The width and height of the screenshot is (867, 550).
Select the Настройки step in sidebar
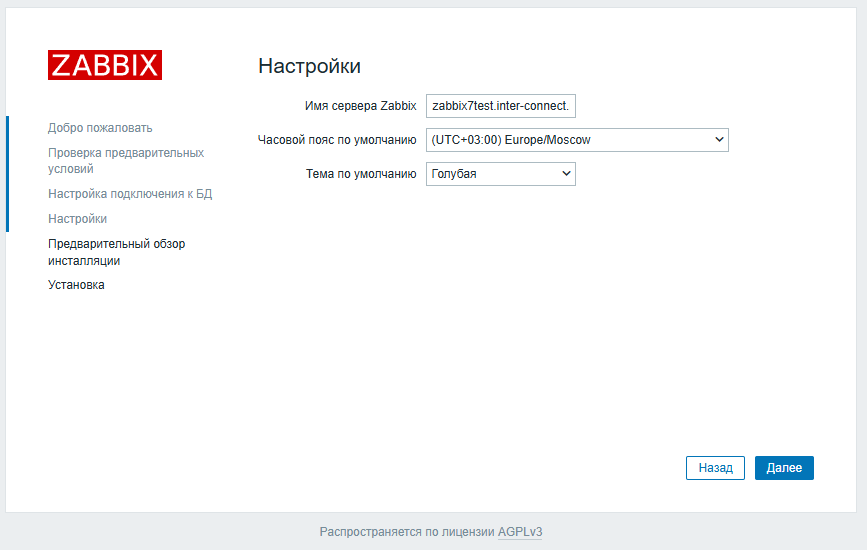[x=77, y=219]
